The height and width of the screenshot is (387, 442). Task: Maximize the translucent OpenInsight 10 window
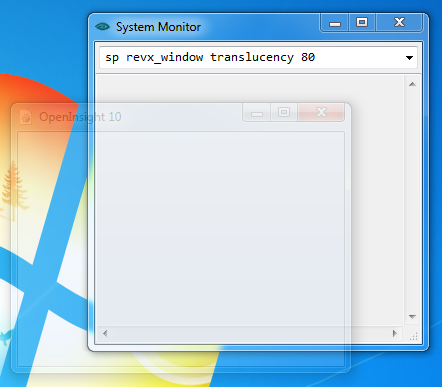(x=284, y=113)
